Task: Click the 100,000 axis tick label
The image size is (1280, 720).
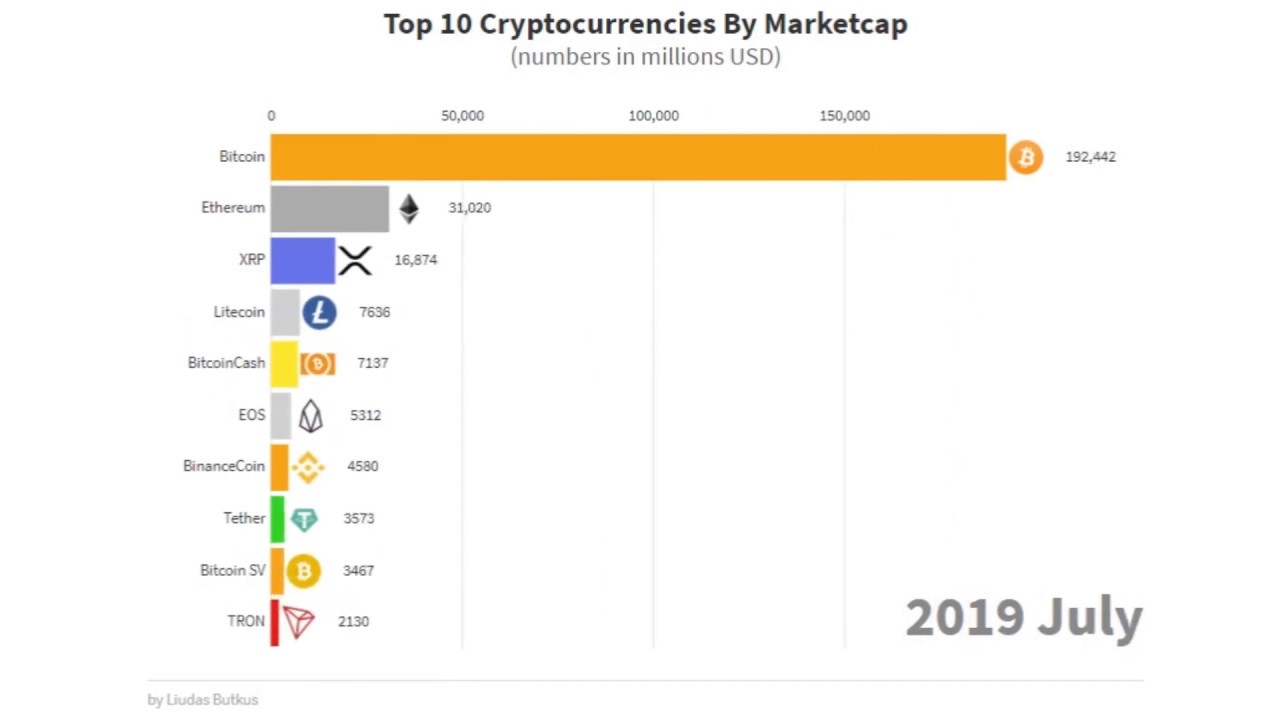Action: (x=653, y=116)
